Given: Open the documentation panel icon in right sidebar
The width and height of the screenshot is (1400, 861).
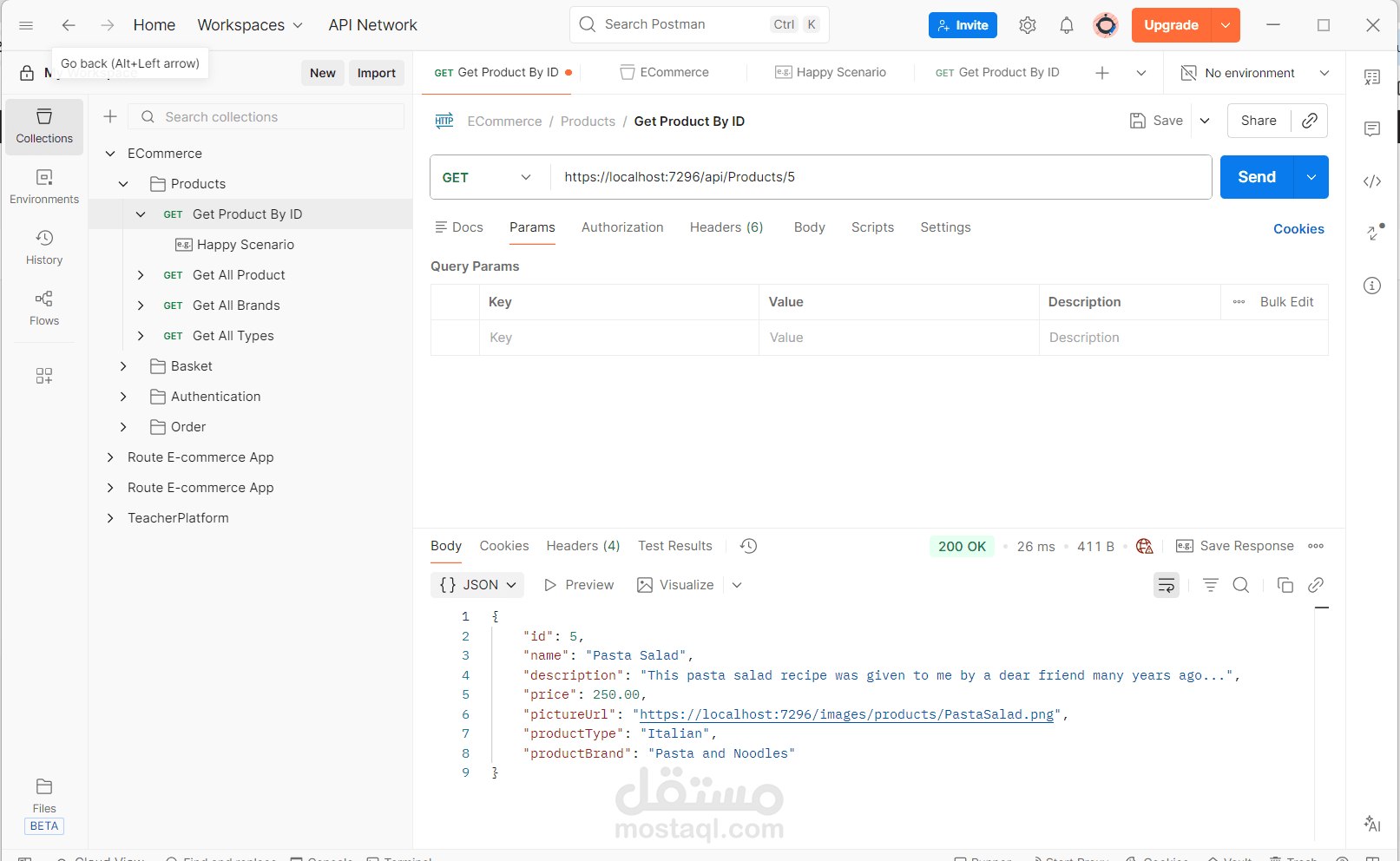Looking at the screenshot, I should 1372,77.
